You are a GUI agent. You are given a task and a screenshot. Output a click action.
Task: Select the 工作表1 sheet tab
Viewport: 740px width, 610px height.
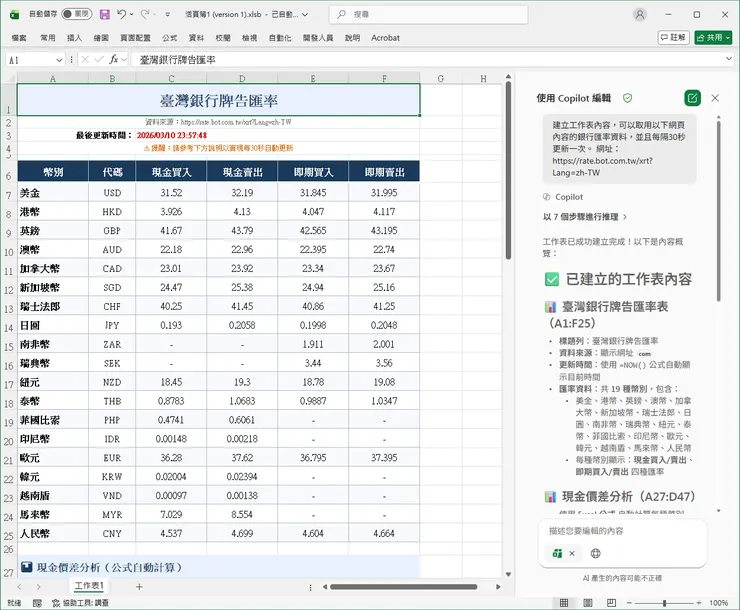[89, 585]
